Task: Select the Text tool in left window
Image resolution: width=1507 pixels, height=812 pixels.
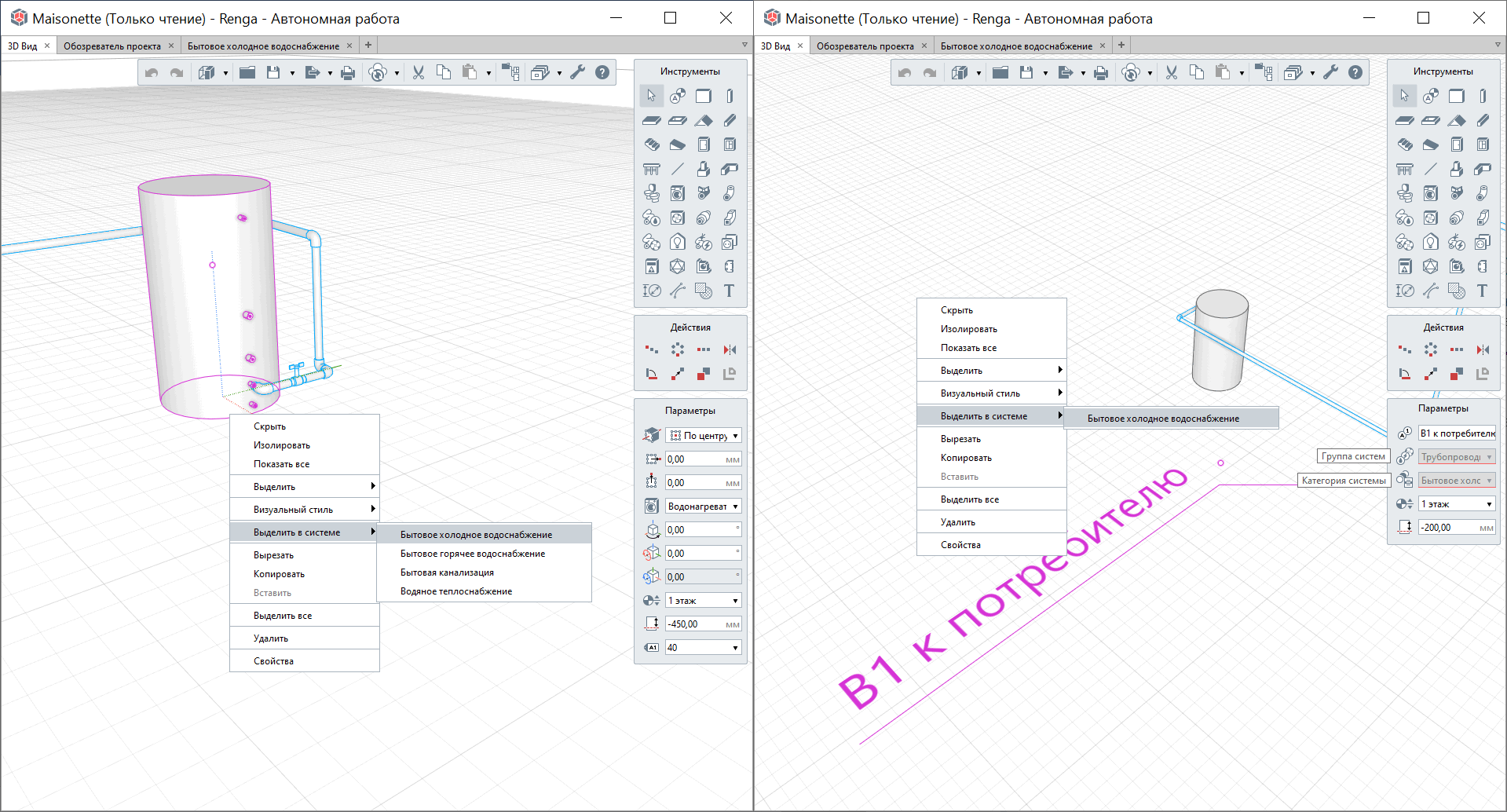Action: (x=730, y=291)
